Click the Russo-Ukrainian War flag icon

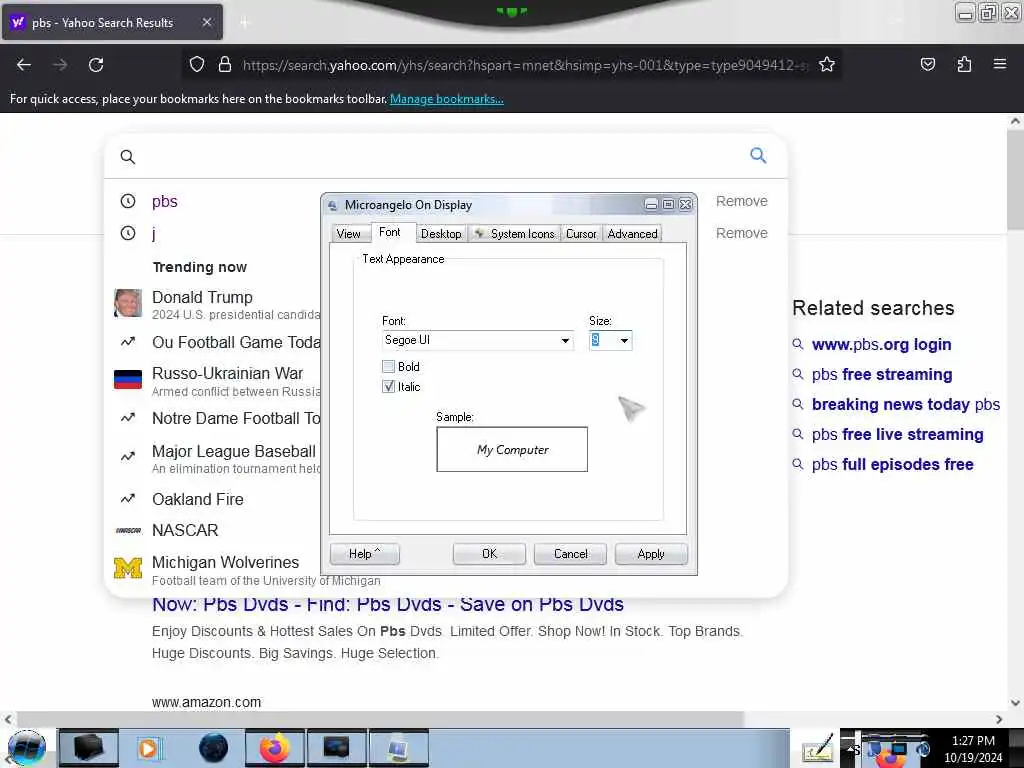click(x=128, y=379)
